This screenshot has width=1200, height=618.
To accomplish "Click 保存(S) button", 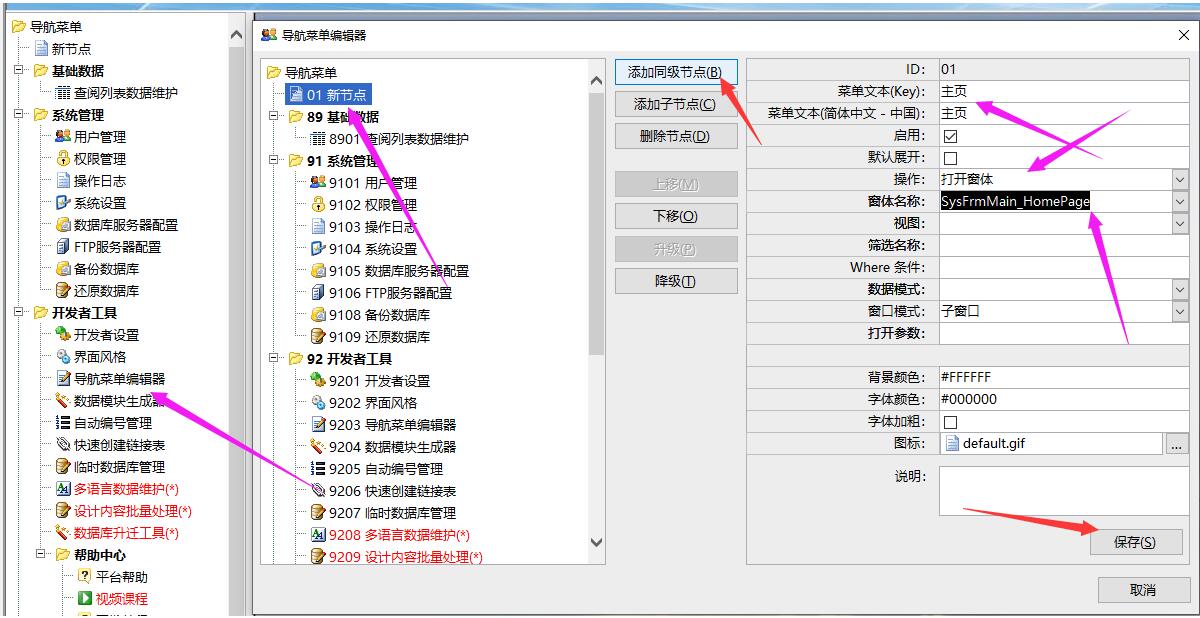I will point(1135,542).
